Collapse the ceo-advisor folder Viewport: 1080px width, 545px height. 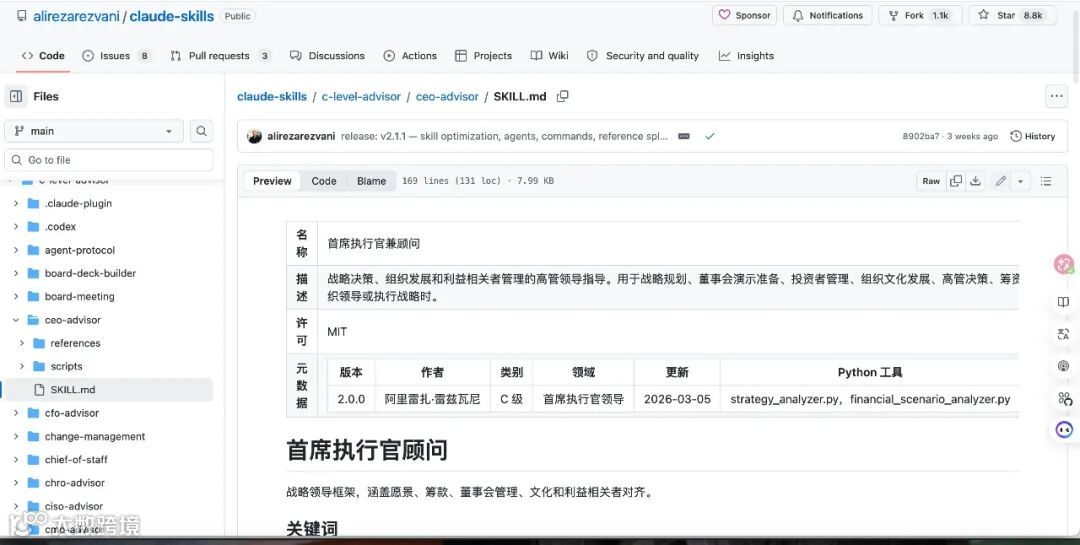pos(16,320)
